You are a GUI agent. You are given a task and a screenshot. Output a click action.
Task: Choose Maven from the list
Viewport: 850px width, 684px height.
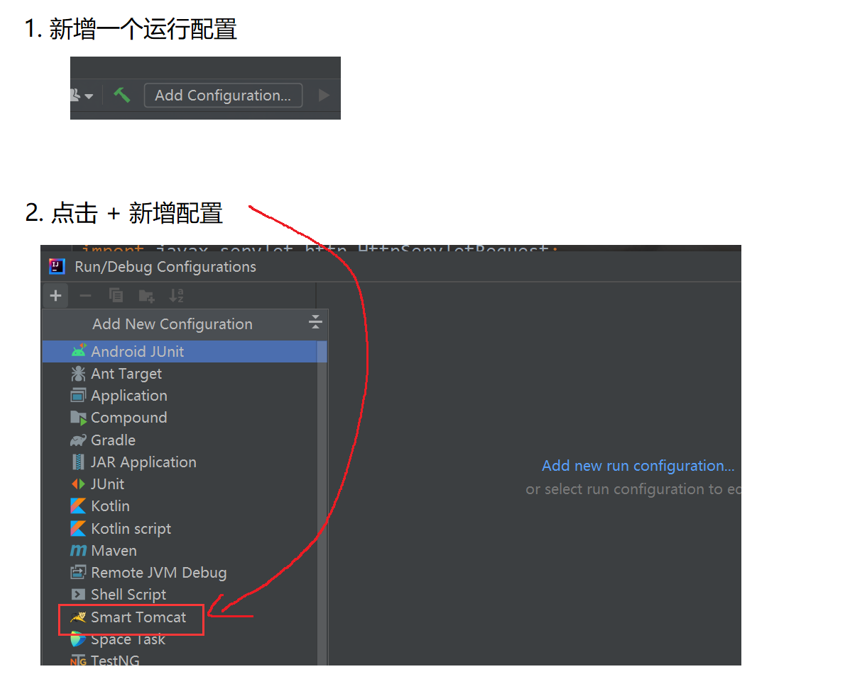coord(180,551)
